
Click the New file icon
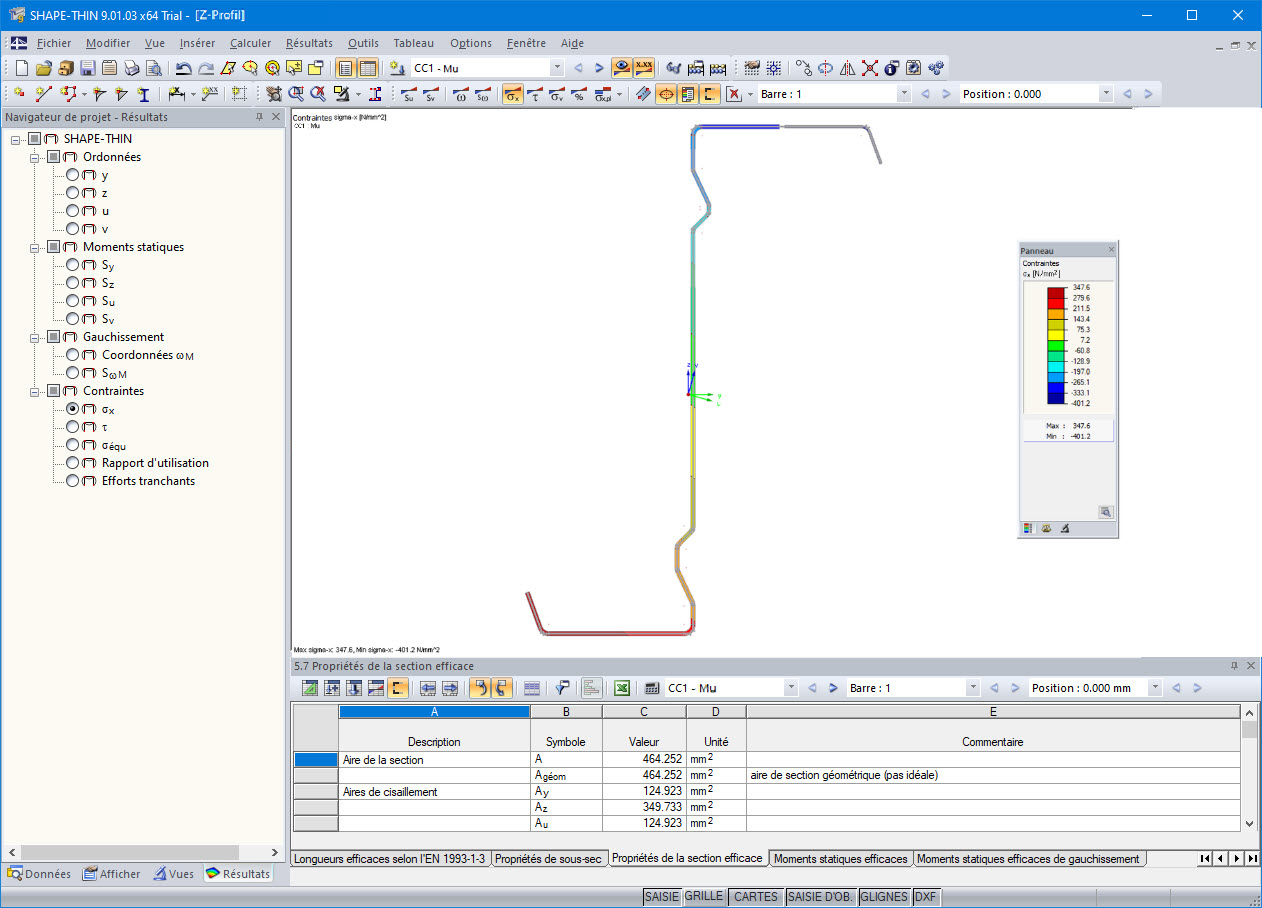tap(23, 68)
